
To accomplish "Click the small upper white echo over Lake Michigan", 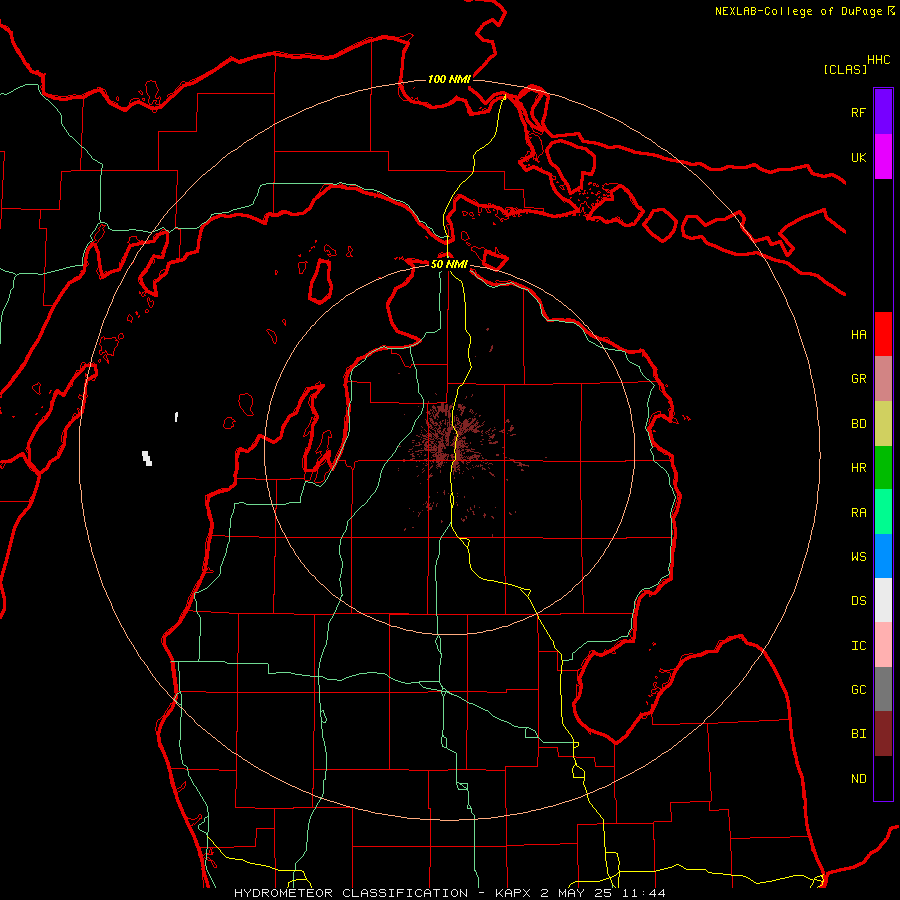I will [176, 417].
